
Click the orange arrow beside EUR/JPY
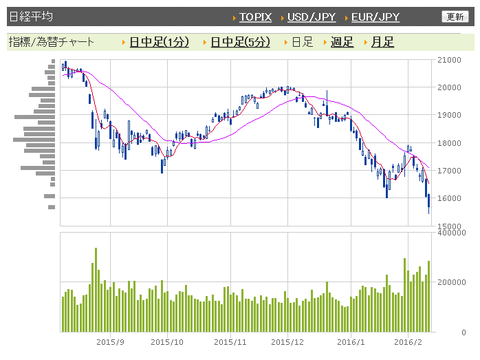click(346, 18)
